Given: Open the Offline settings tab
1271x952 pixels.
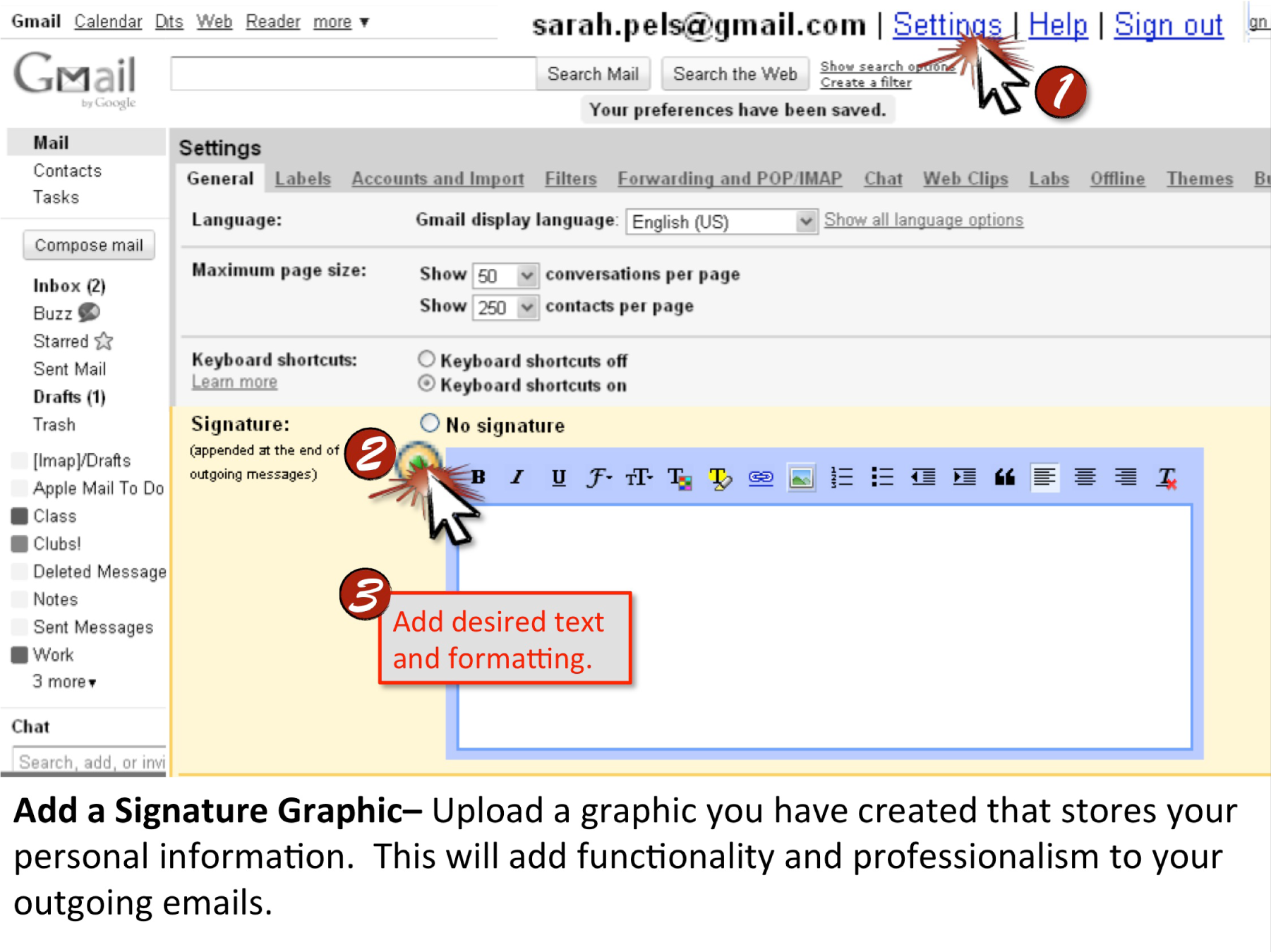Looking at the screenshot, I should click(1117, 179).
